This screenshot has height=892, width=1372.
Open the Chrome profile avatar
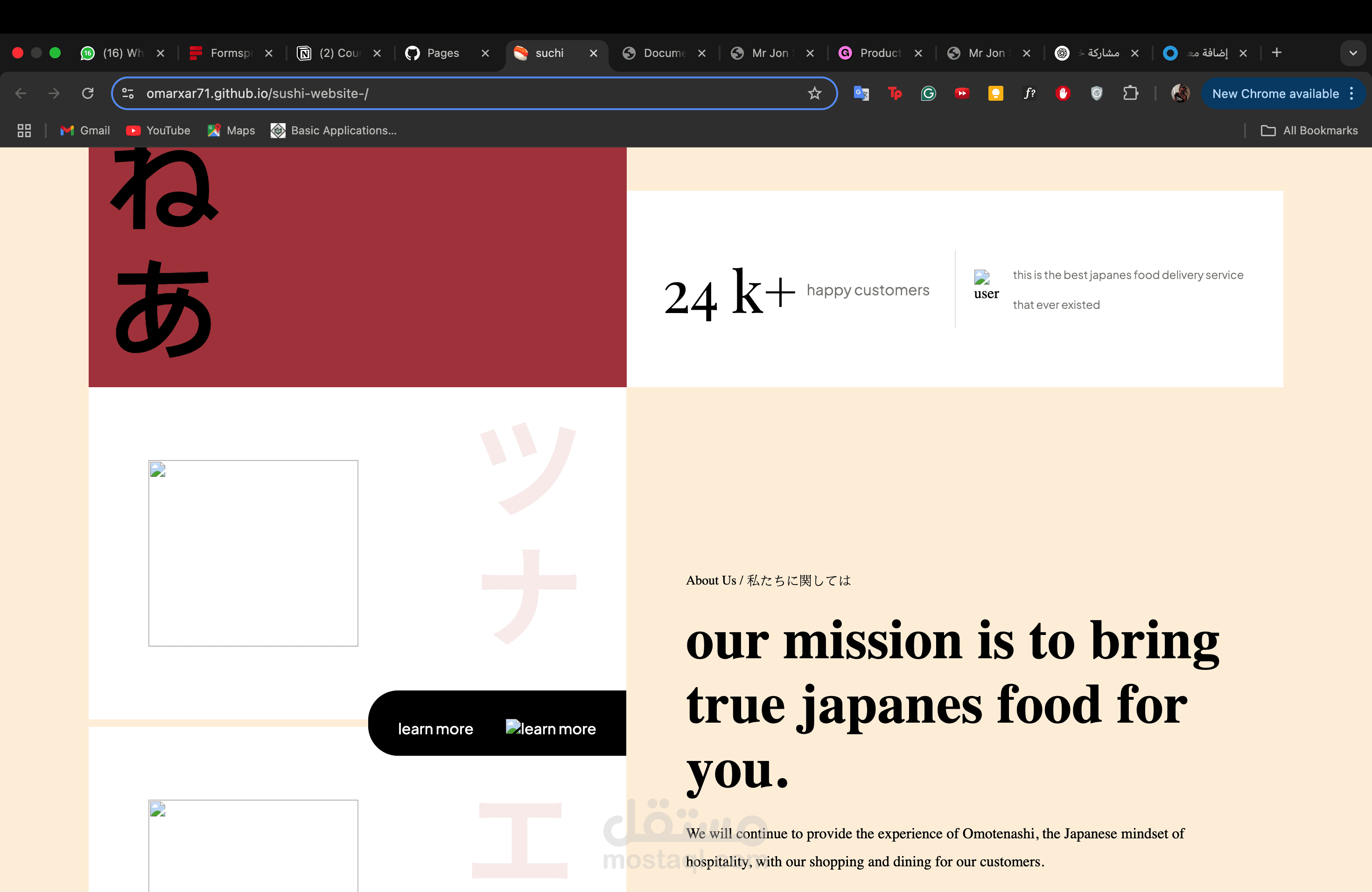(x=1180, y=93)
